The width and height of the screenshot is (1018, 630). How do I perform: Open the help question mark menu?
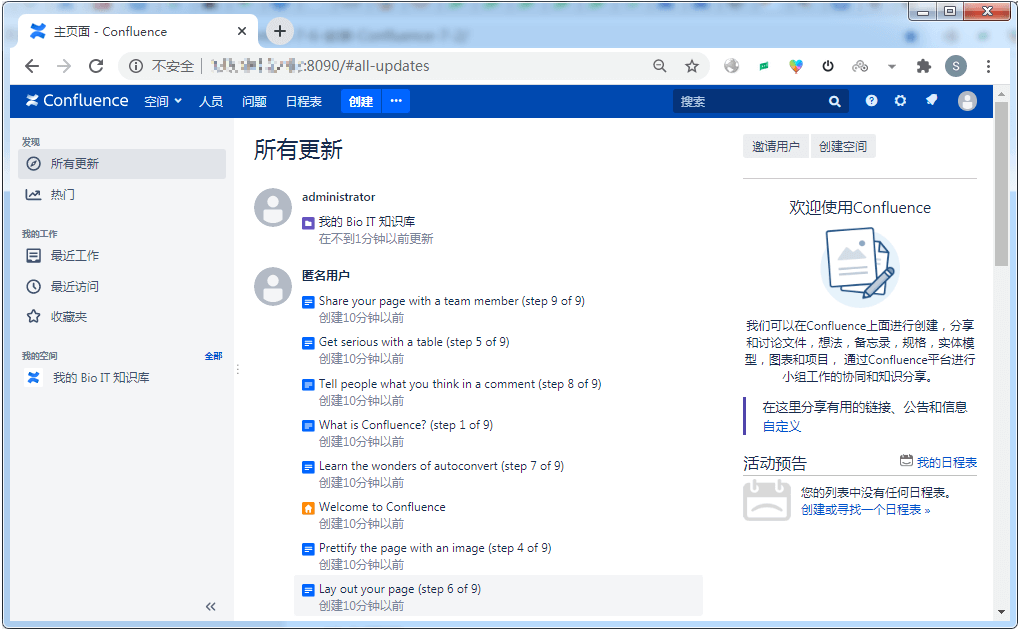click(871, 101)
